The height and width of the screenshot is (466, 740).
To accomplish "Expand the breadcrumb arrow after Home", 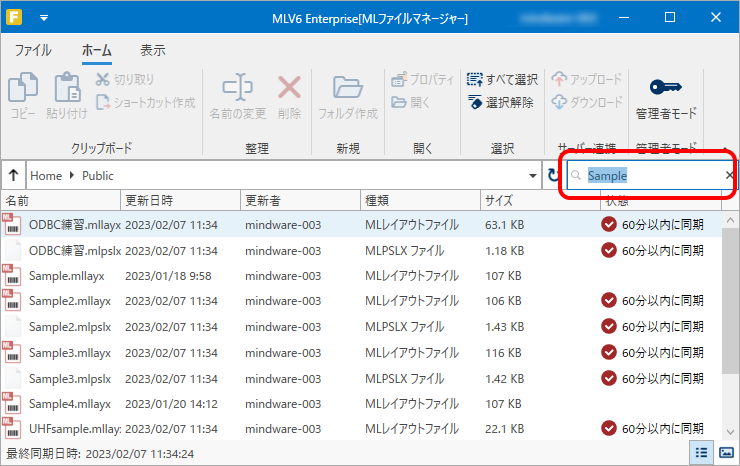I will [x=72, y=176].
